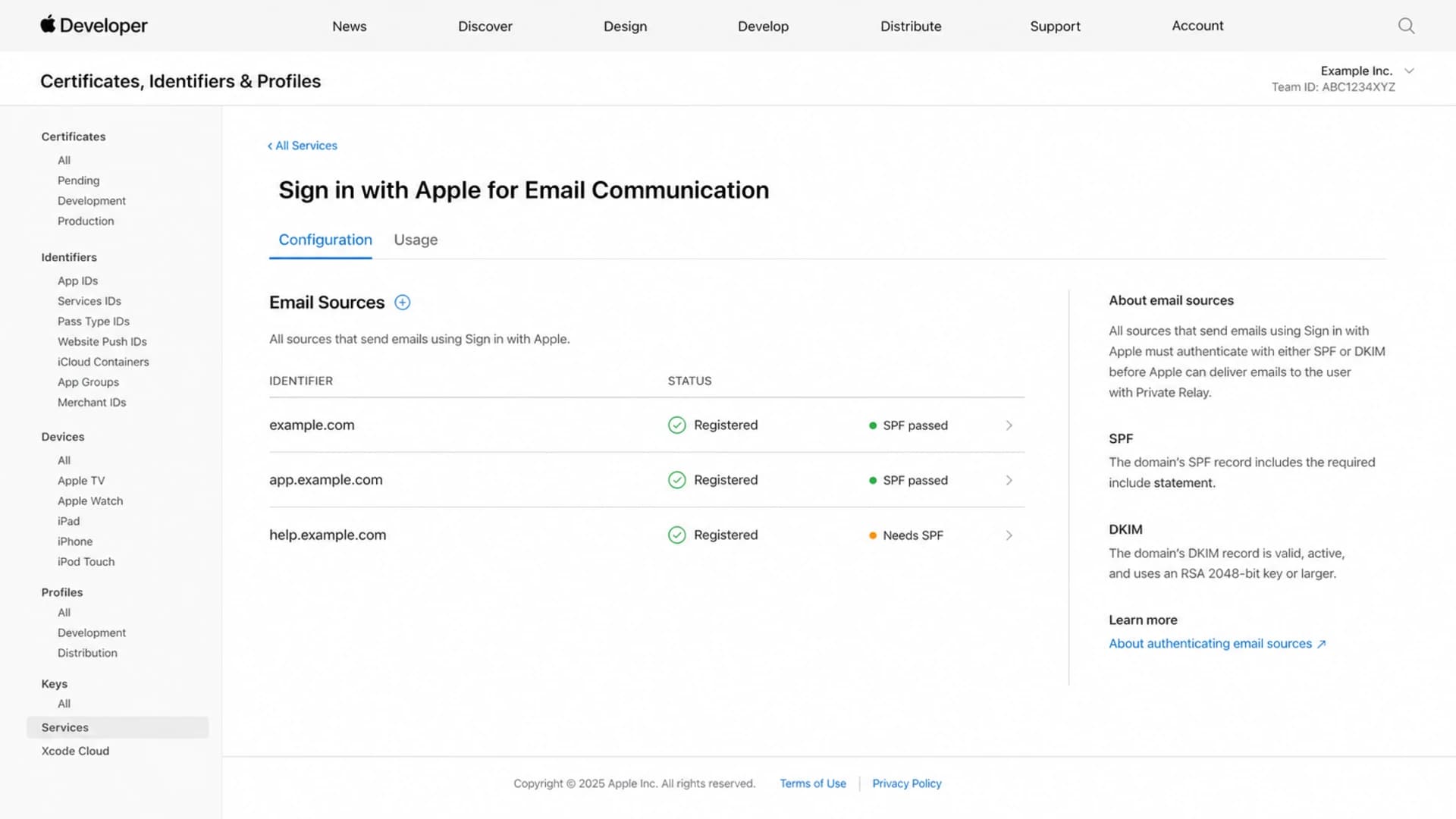Open Website Push IDs

(102, 342)
